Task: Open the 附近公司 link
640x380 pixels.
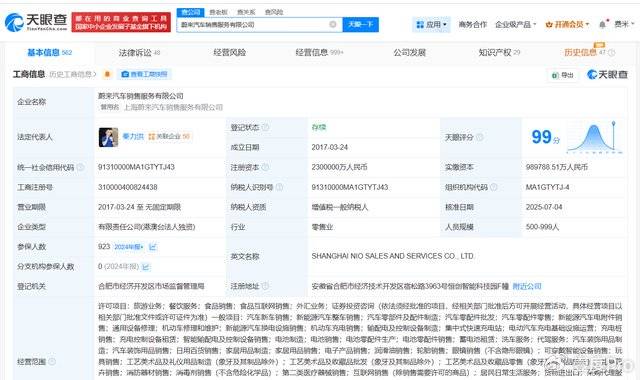Action: click(x=527, y=287)
